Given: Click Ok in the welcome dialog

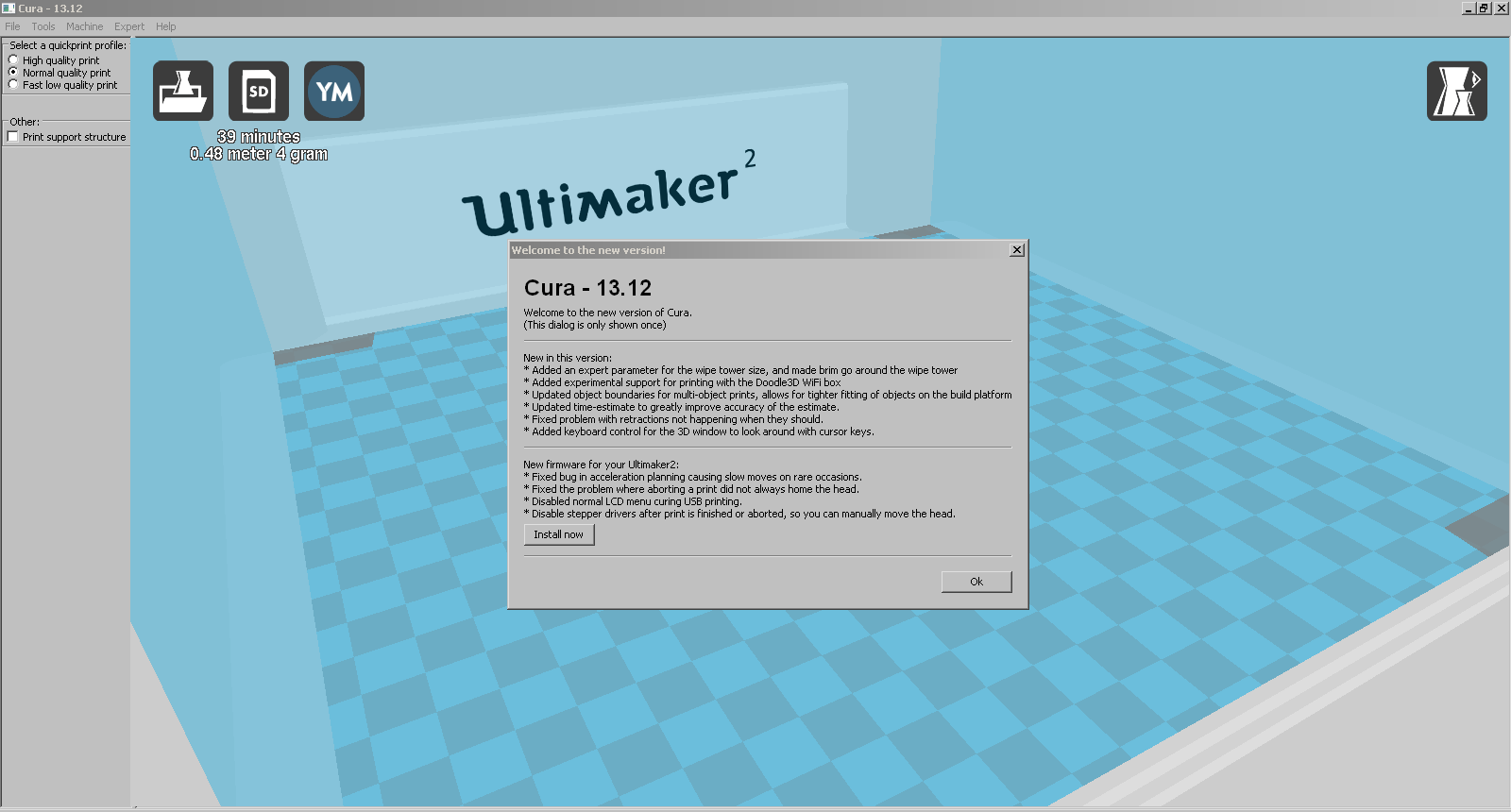Looking at the screenshot, I should coord(976,582).
